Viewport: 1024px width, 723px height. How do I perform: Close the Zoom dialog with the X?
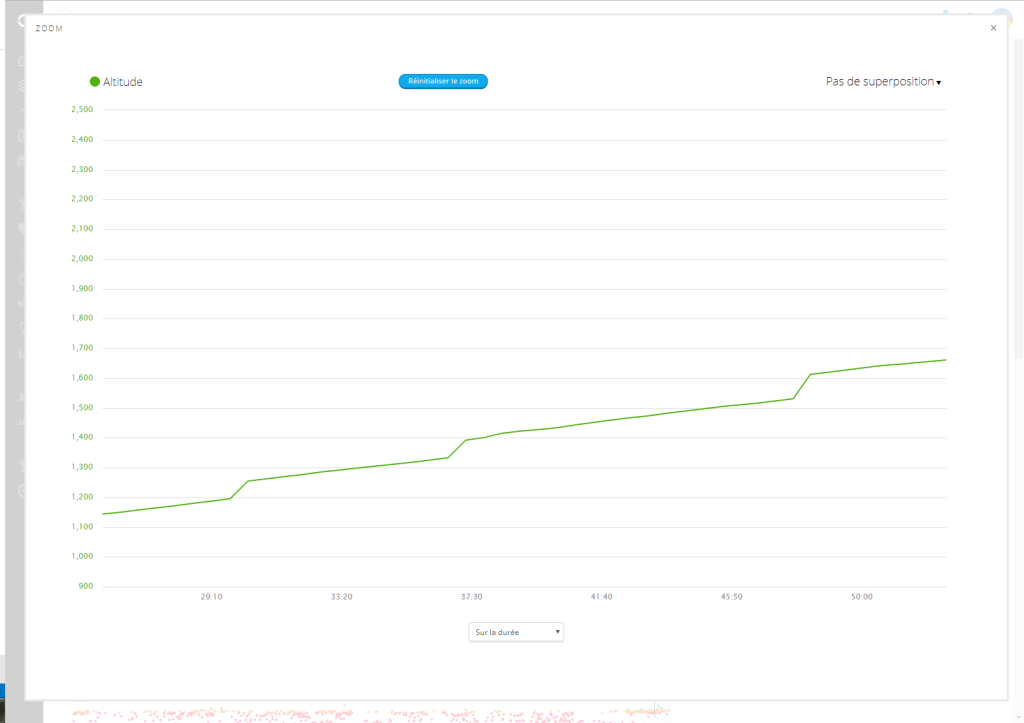[993, 28]
